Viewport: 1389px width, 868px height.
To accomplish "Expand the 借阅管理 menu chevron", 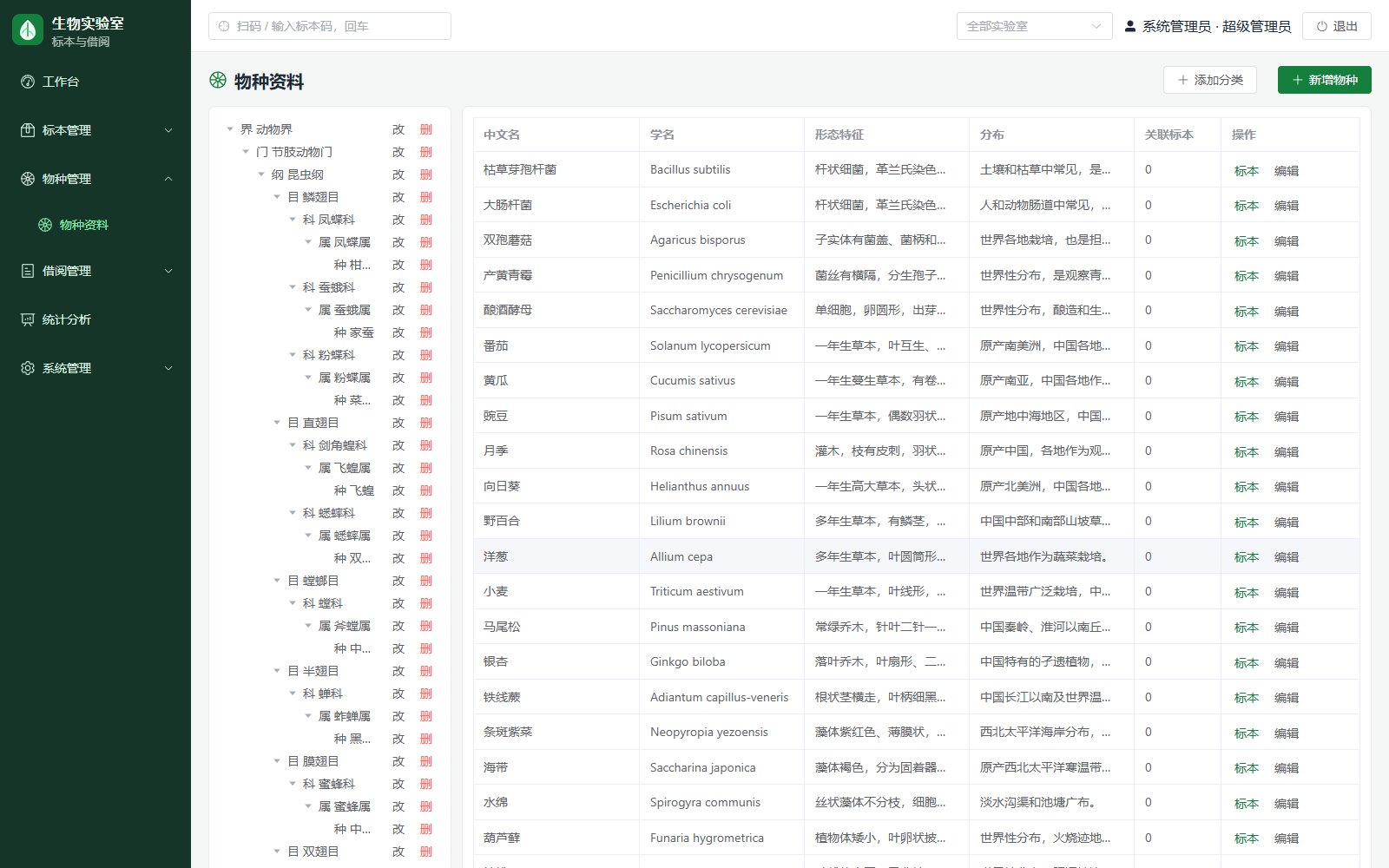I will coord(168,271).
